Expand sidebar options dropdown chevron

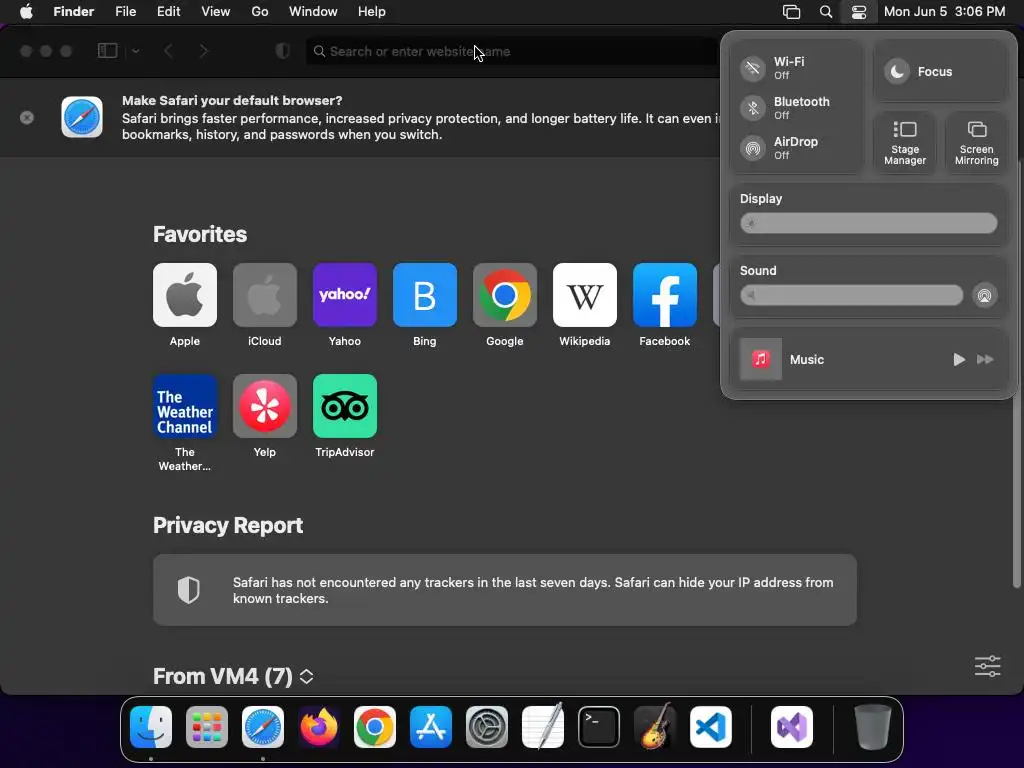(136, 51)
